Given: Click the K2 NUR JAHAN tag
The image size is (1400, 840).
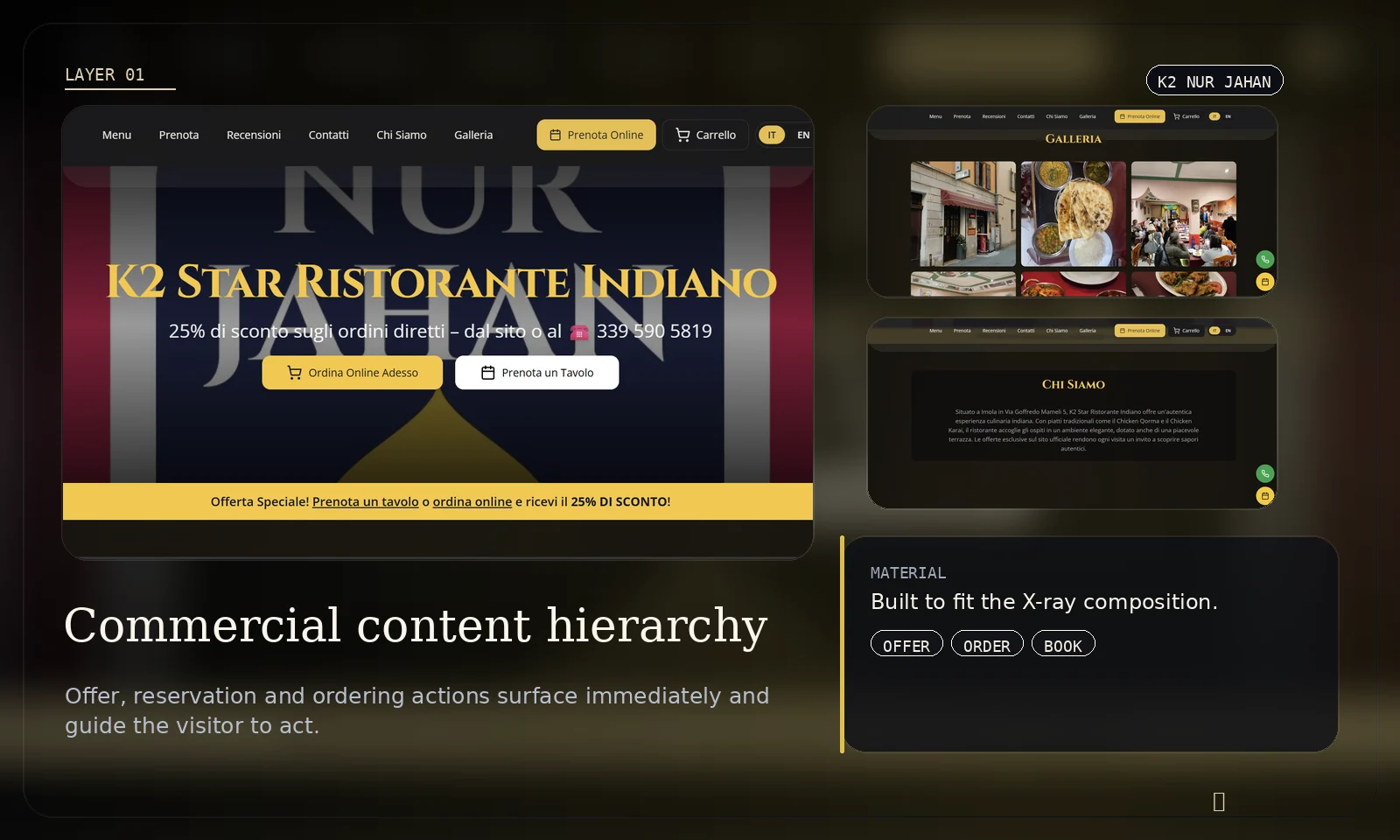Looking at the screenshot, I should 1214,80.
